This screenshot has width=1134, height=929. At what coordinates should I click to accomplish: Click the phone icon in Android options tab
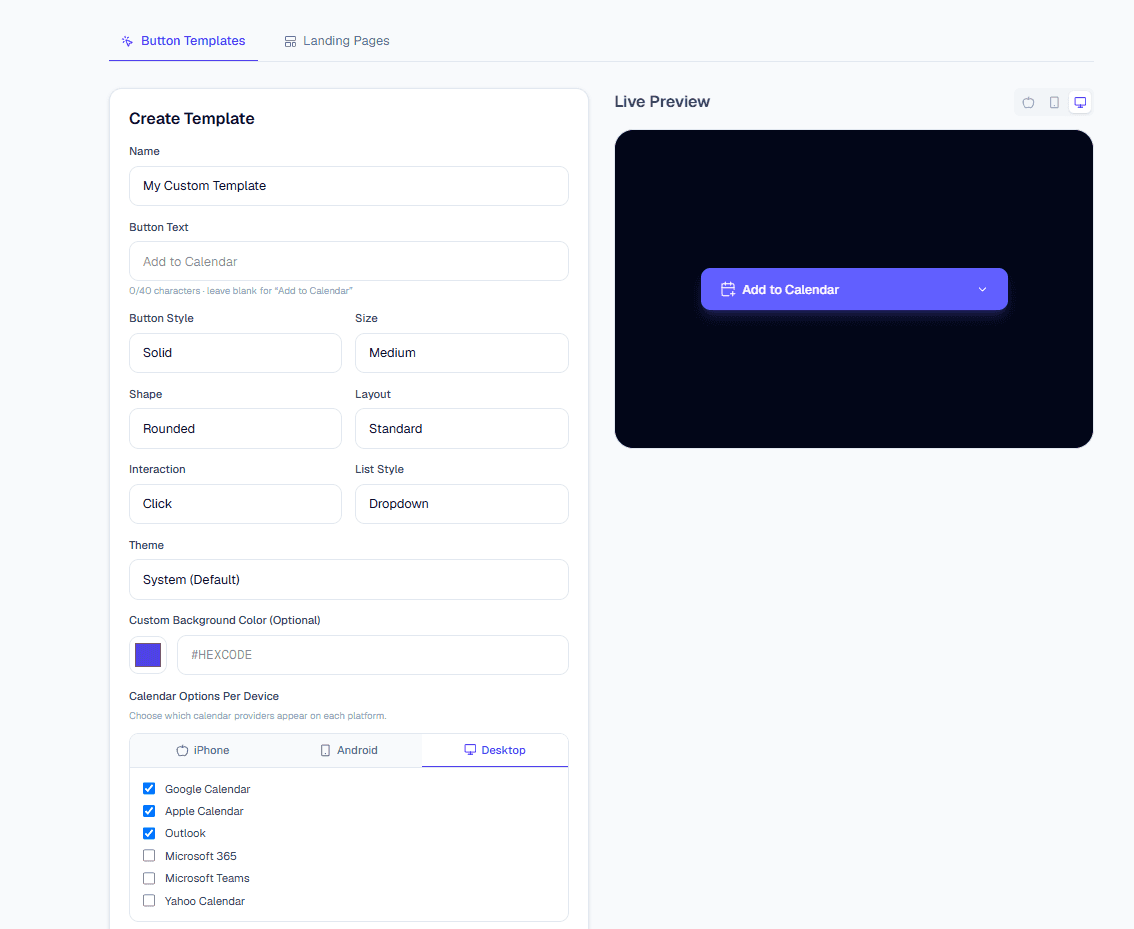tap(325, 750)
